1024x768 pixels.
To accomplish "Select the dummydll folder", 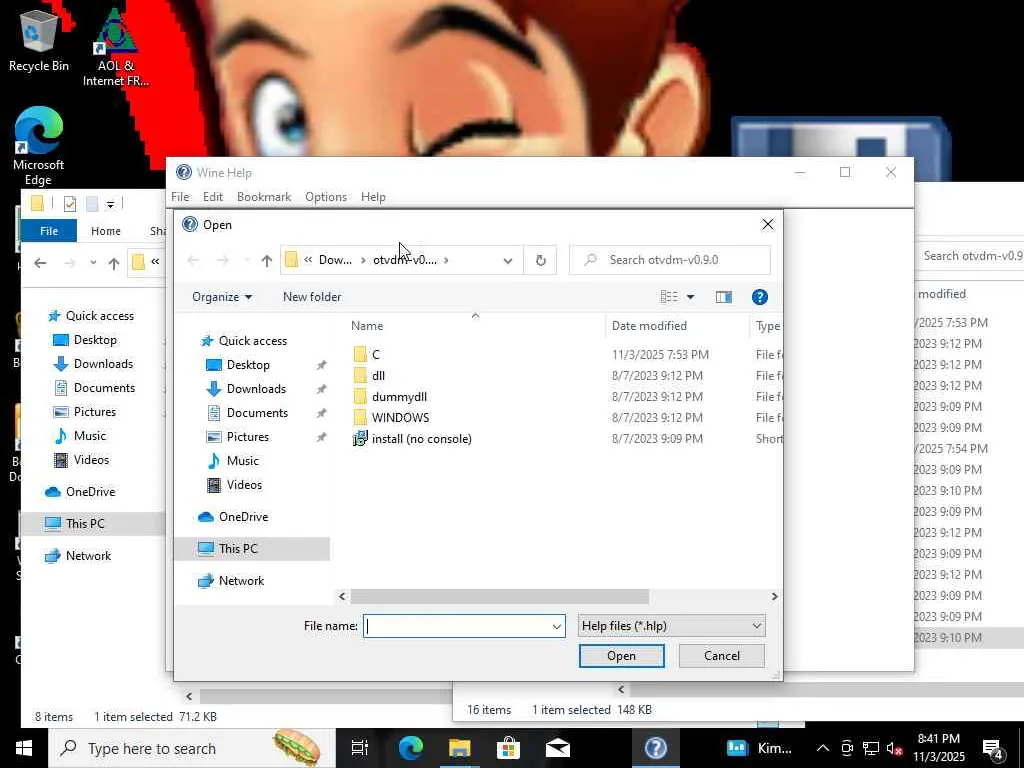I will click(x=399, y=396).
